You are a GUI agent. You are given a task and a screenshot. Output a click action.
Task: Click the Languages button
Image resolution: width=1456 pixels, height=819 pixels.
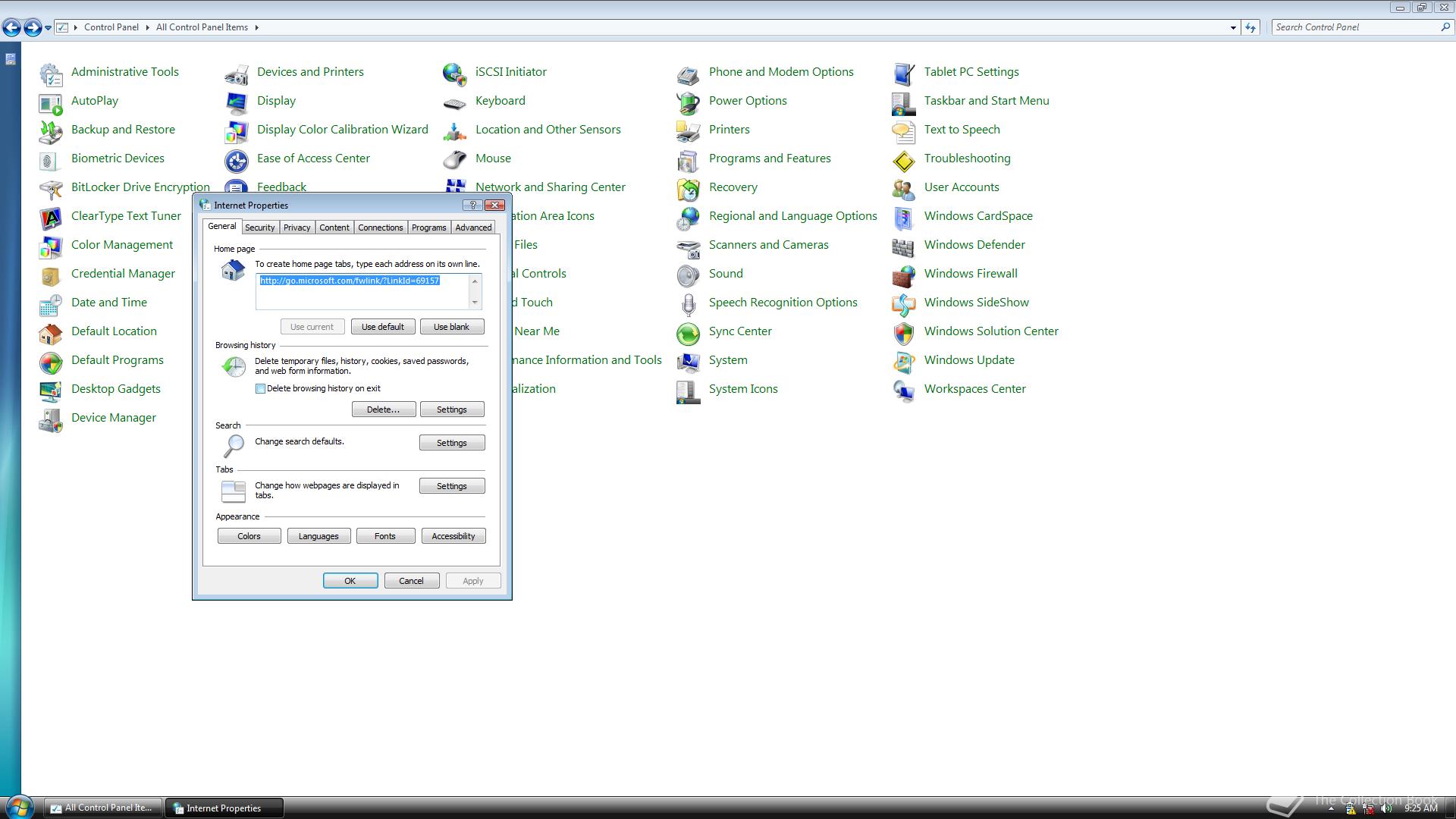tap(318, 536)
